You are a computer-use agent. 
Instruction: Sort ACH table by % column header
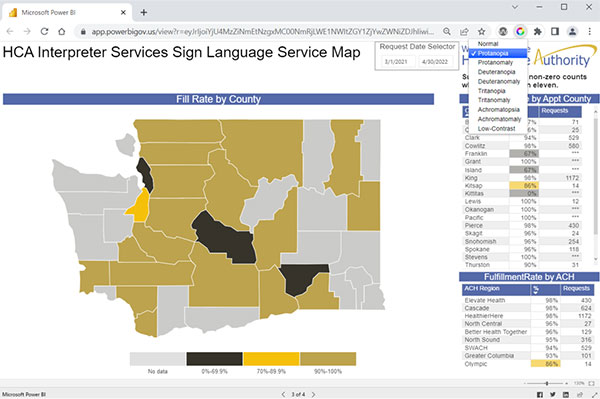pyautogui.click(x=545, y=289)
